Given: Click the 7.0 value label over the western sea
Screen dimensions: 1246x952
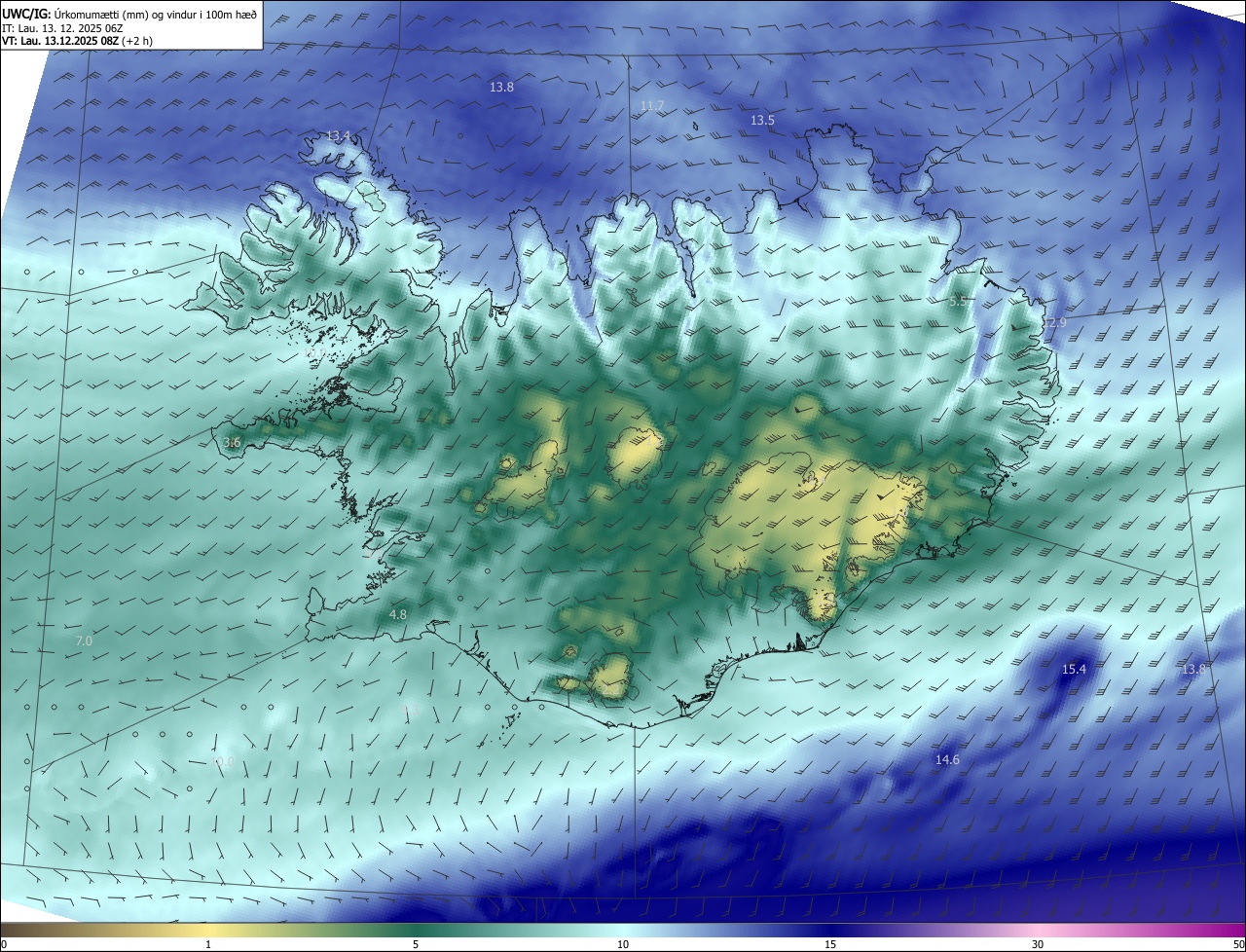Looking at the screenshot, I should tap(84, 641).
